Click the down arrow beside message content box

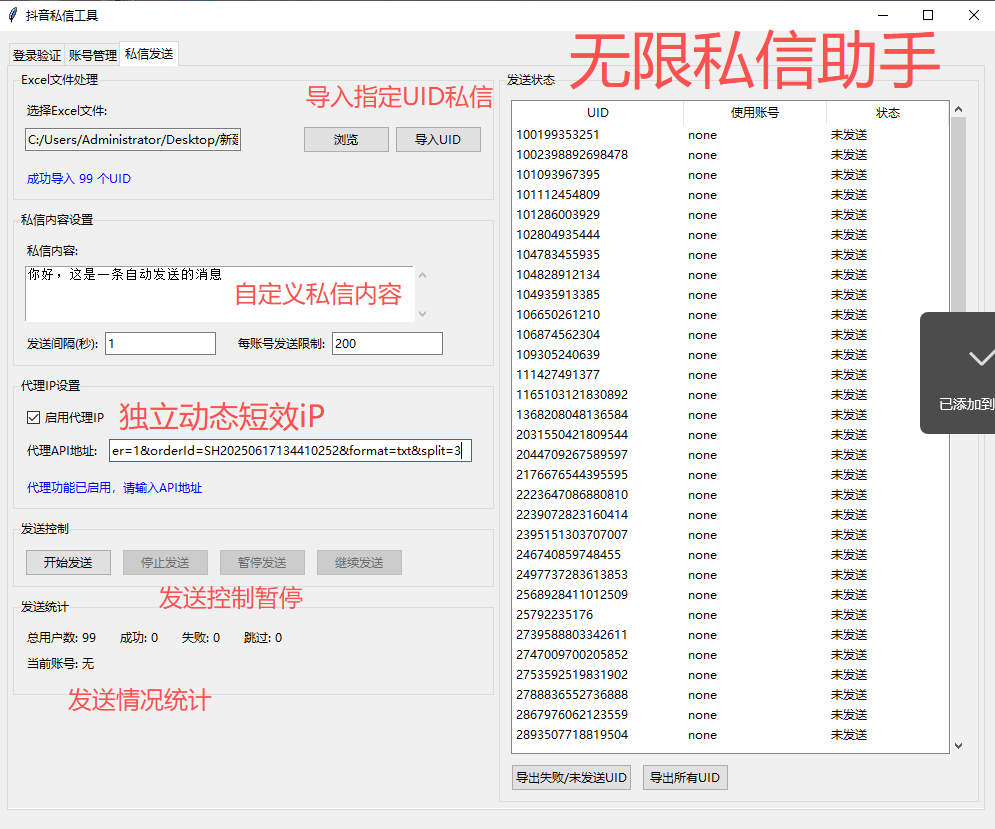[423, 314]
